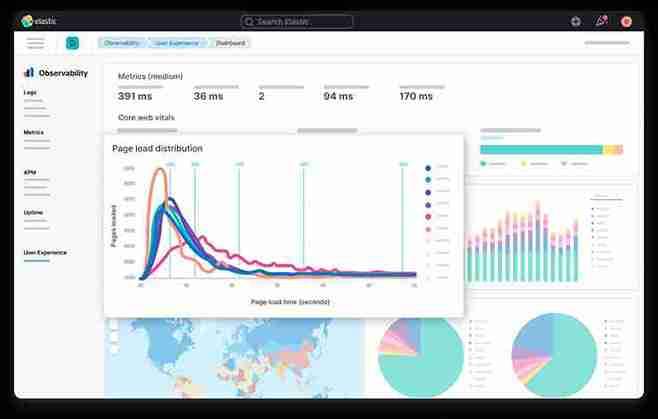
Task: Open the newsfeed icon in top bar
Action: click(x=601, y=21)
